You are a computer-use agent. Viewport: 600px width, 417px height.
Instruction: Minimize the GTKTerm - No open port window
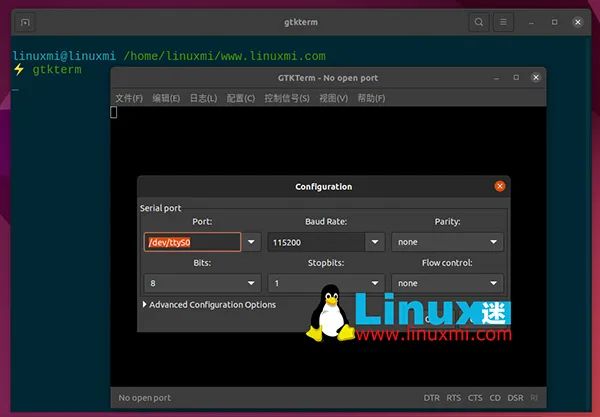click(496, 78)
